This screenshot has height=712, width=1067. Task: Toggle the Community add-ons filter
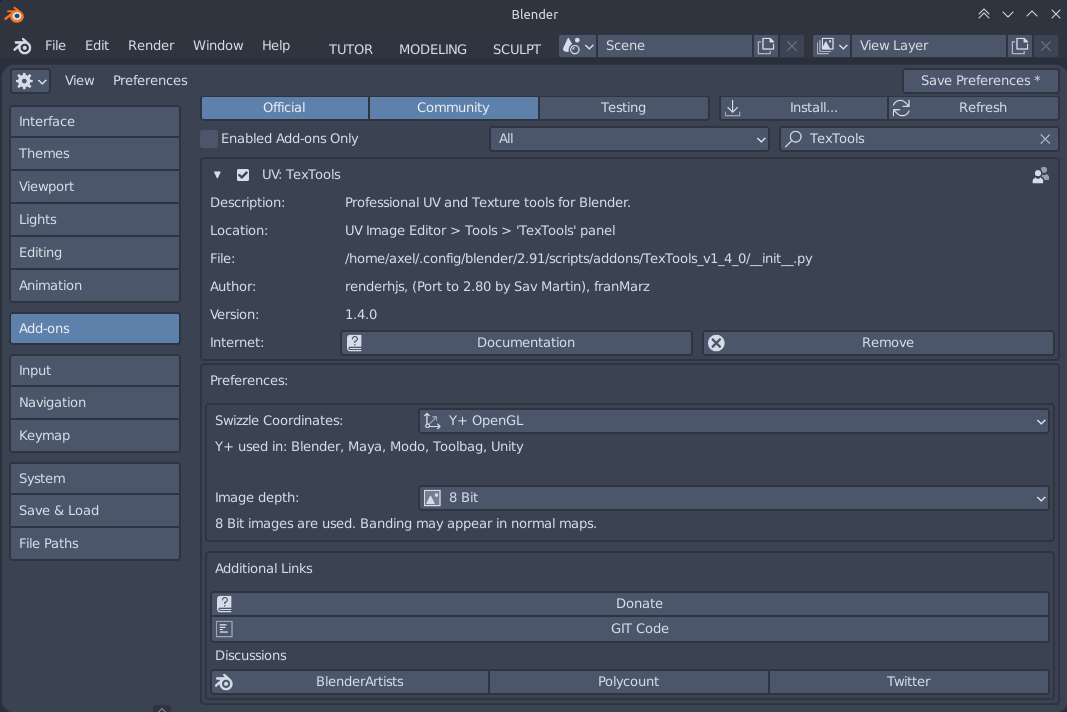[x=453, y=108]
